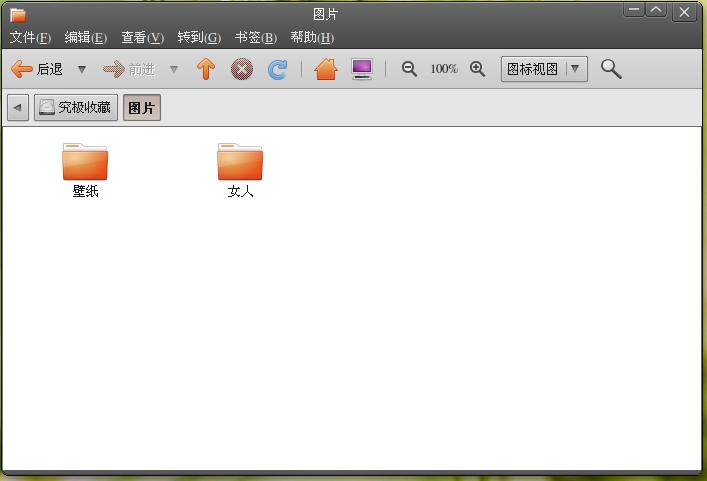
Task: Click the path bar left scroll arrow
Action: (x=18, y=107)
